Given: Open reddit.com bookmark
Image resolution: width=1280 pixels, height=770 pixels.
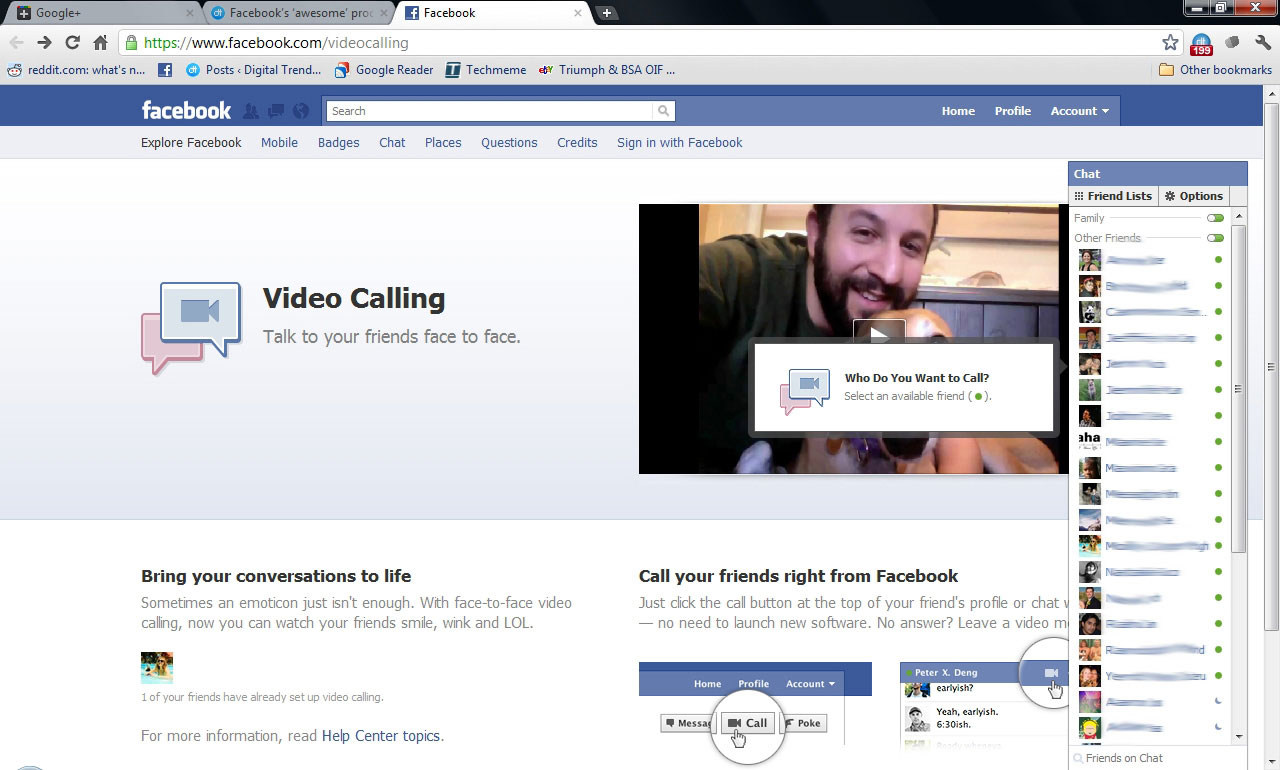Looking at the screenshot, I should pos(76,70).
